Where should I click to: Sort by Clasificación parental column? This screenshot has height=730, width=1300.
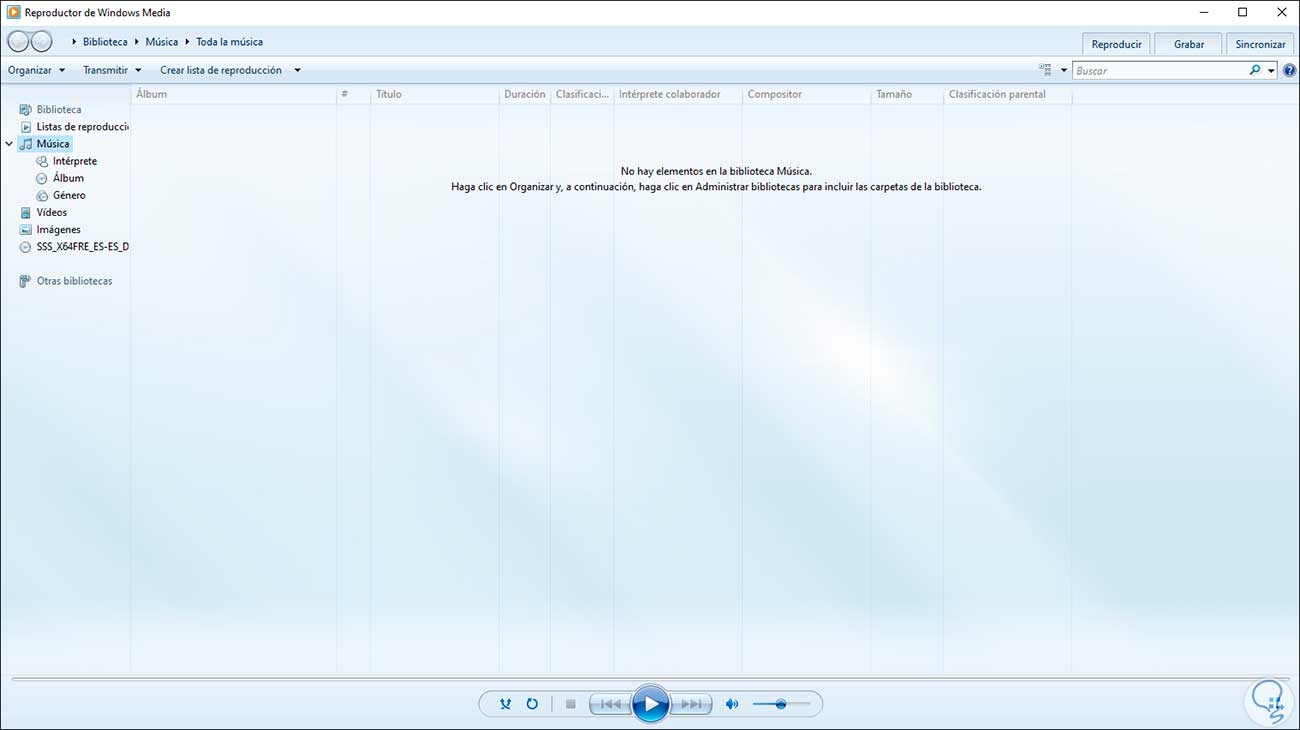coord(1008,94)
